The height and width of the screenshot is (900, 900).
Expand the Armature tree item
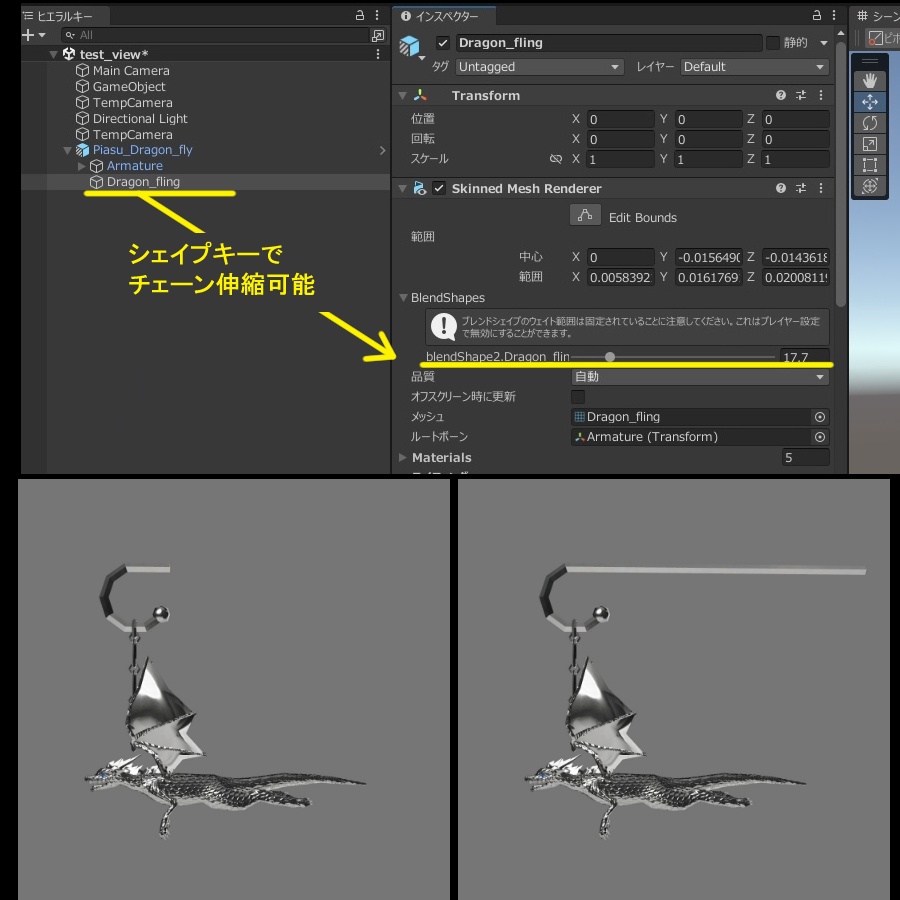[x=82, y=166]
